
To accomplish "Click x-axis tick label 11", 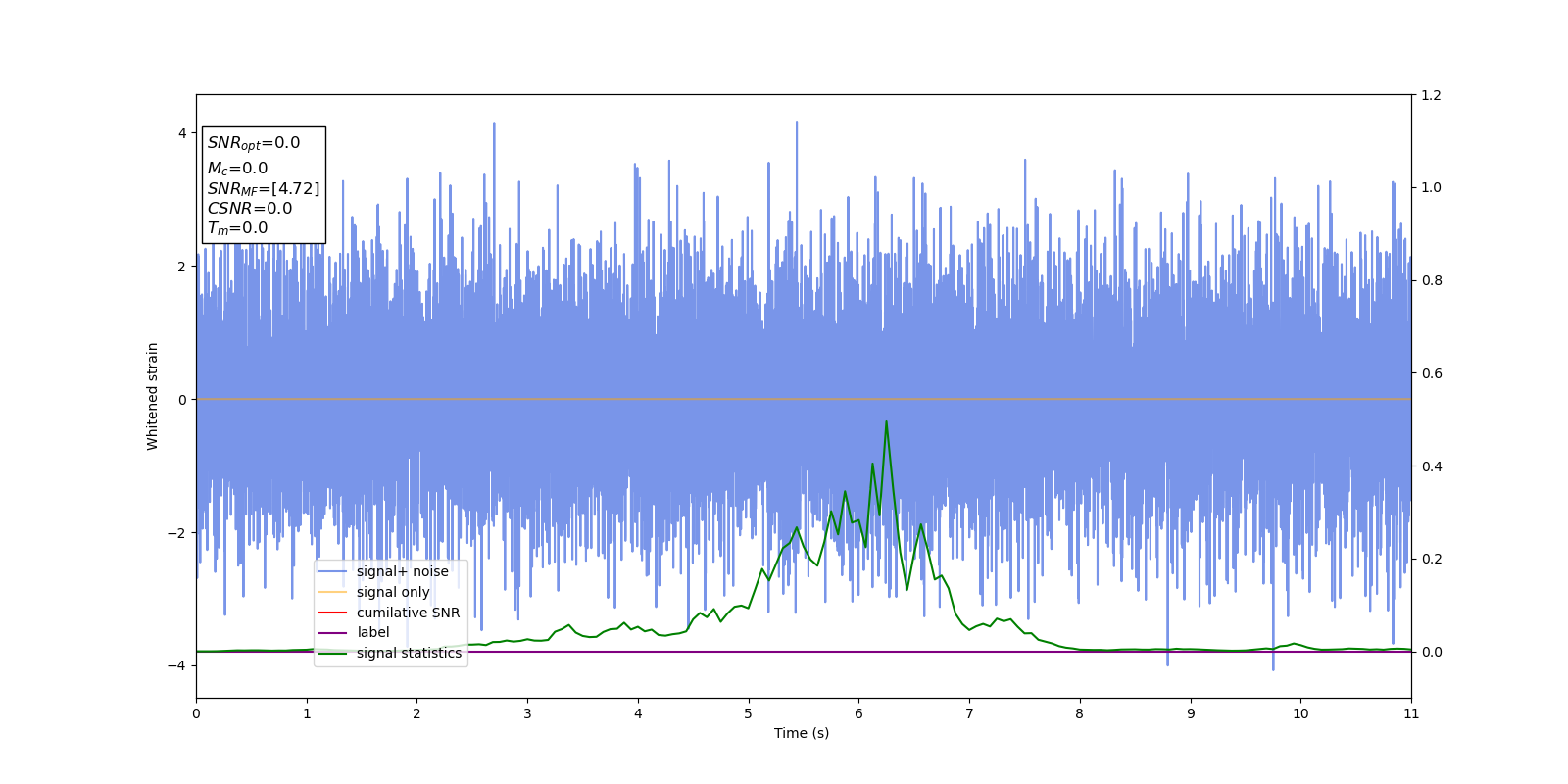I will tap(1411, 713).
